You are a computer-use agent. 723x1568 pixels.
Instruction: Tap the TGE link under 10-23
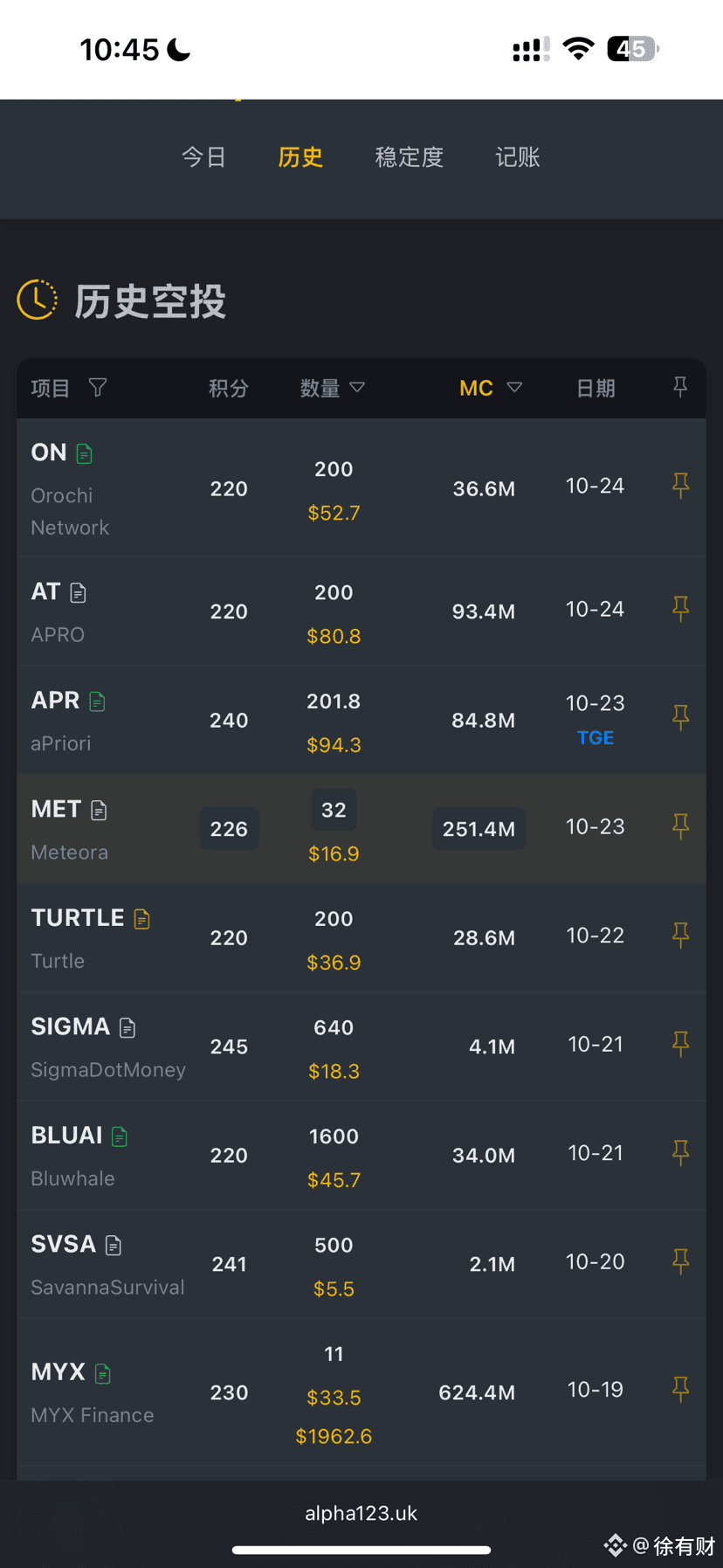[x=596, y=738]
